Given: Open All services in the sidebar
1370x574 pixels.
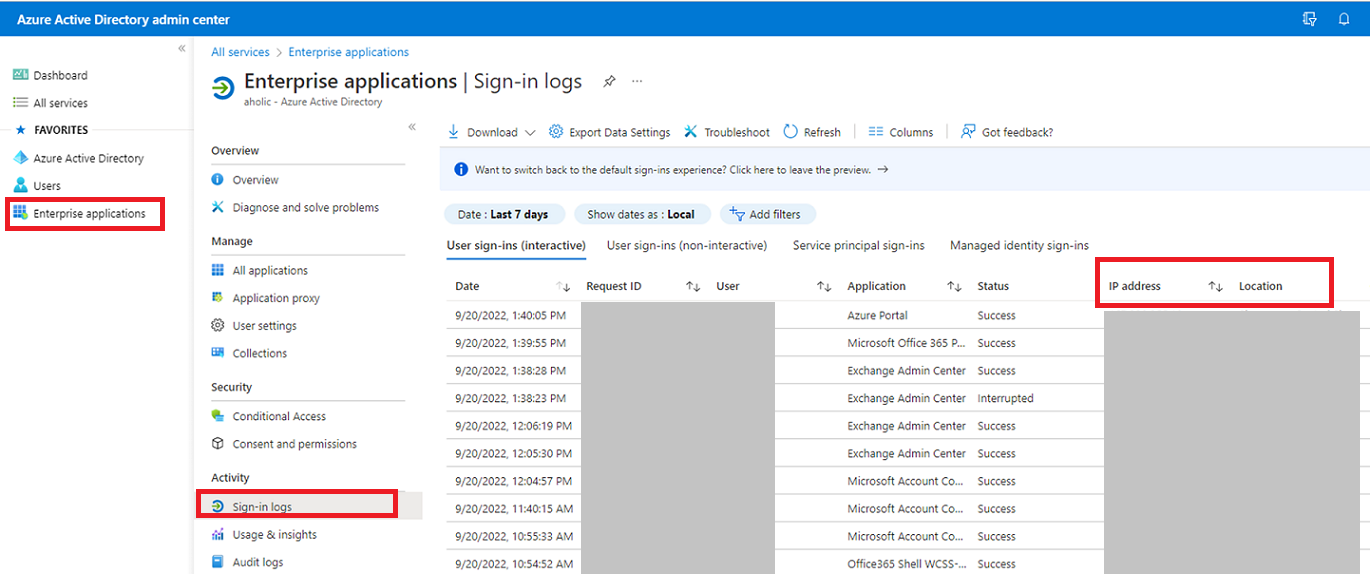Looking at the screenshot, I should [x=60, y=103].
